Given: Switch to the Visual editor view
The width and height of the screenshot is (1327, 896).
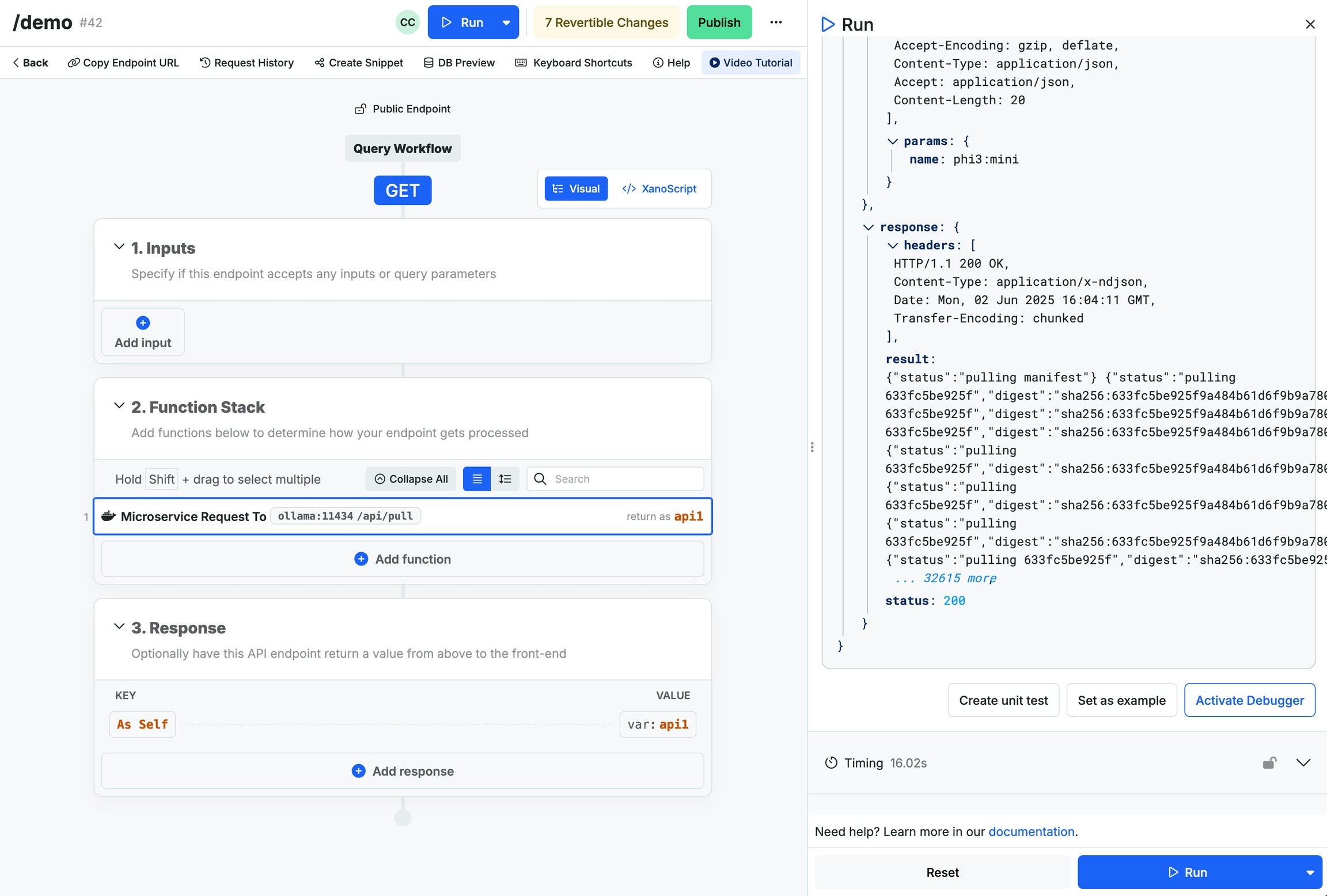Looking at the screenshot, I should click(576, 189).
